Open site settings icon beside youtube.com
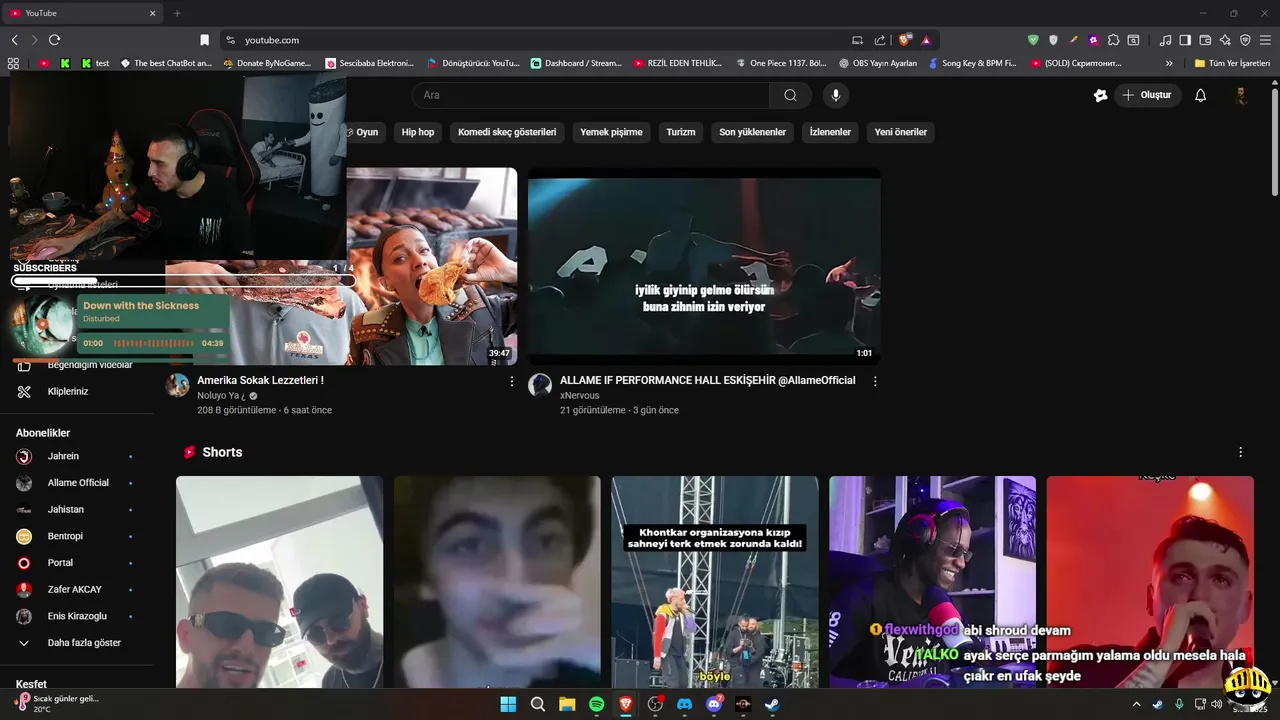 (x=230, y=40)
